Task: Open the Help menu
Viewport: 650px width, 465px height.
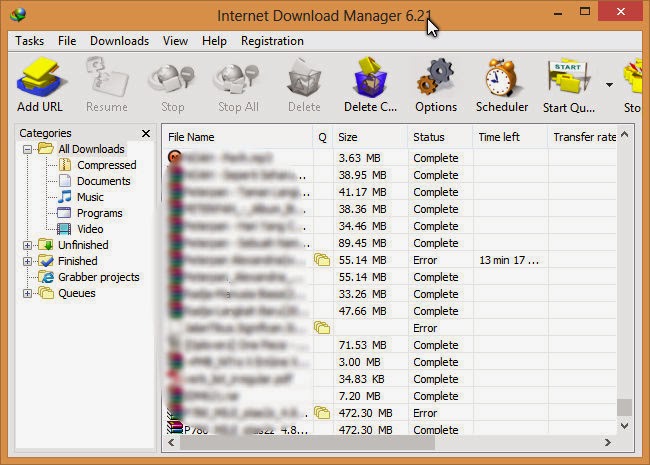Action: [214, 41]
